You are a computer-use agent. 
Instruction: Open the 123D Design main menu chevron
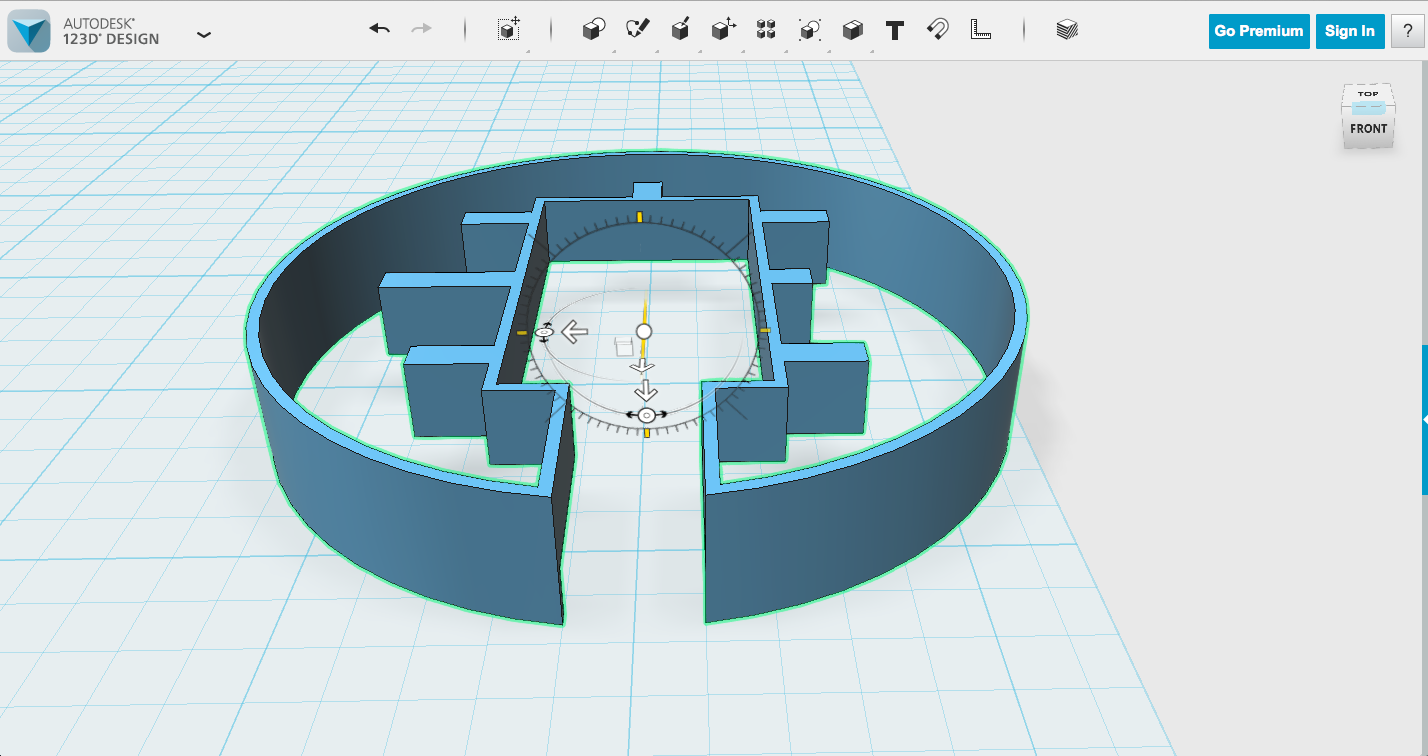204,33
